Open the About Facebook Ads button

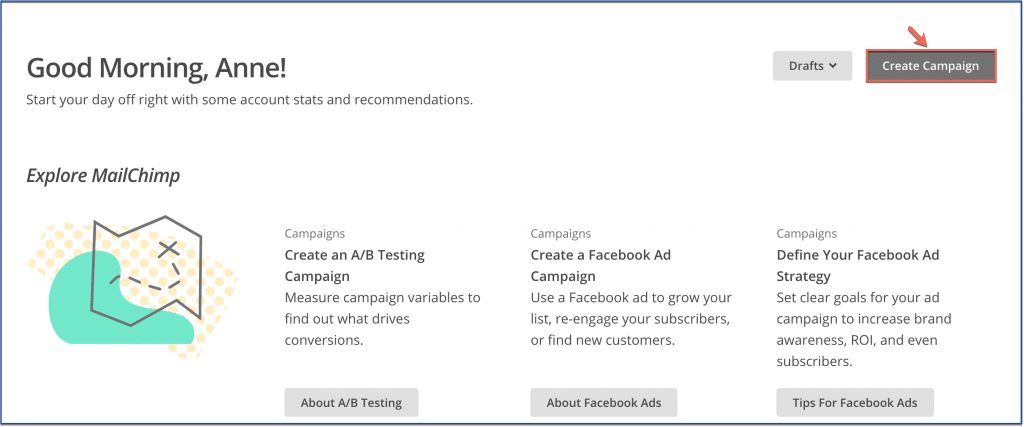click(x=603, y=403)
